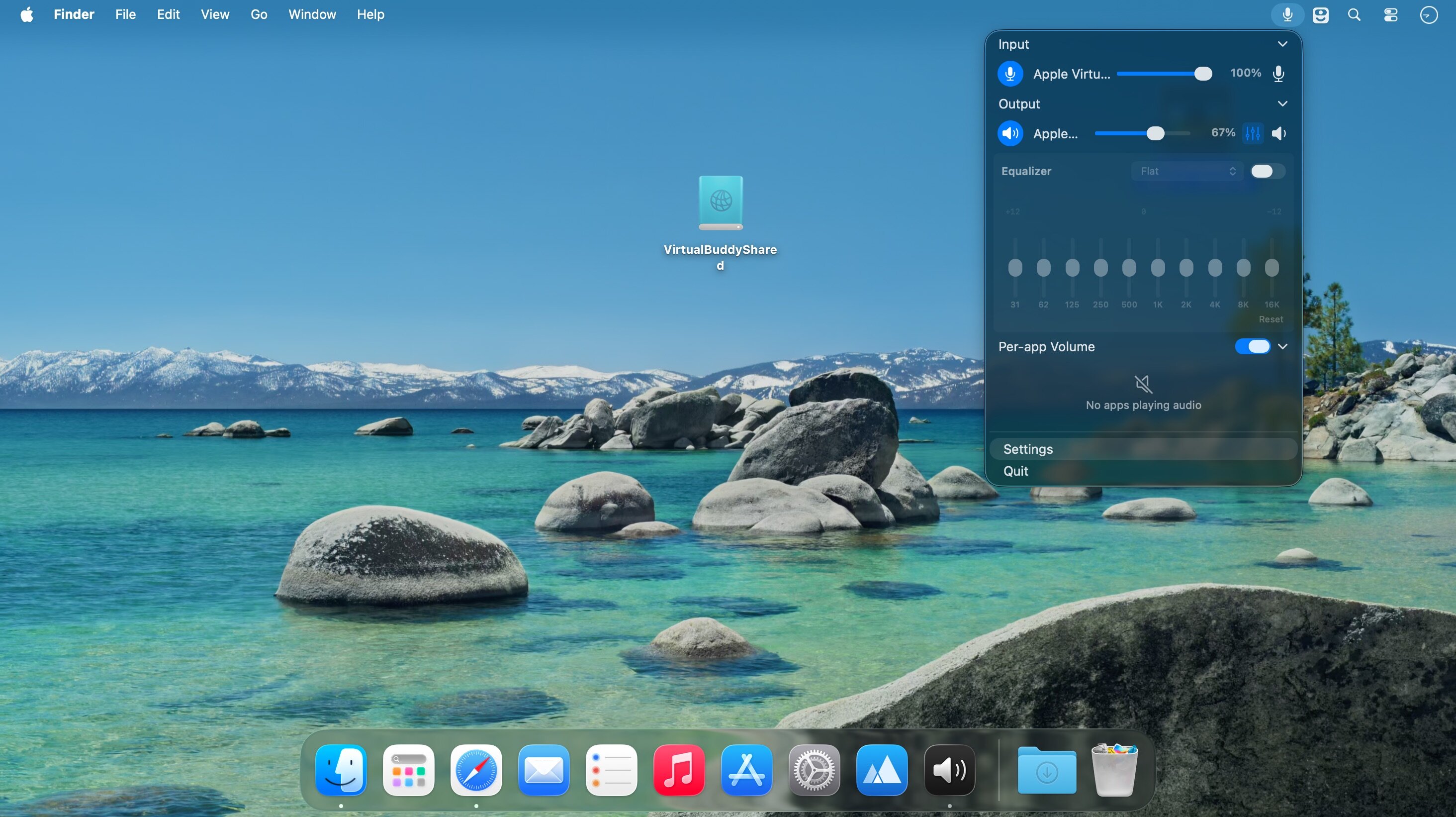The height and width of the screenshot is (817, 1456).
Task: Click the input volume slider
Action: 1164,74
